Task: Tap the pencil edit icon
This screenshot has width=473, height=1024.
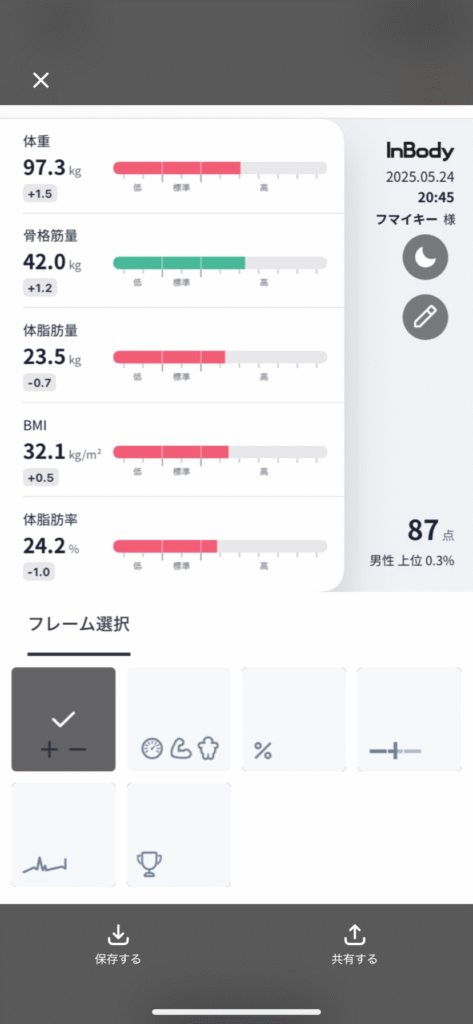Action: pos(425,317)
